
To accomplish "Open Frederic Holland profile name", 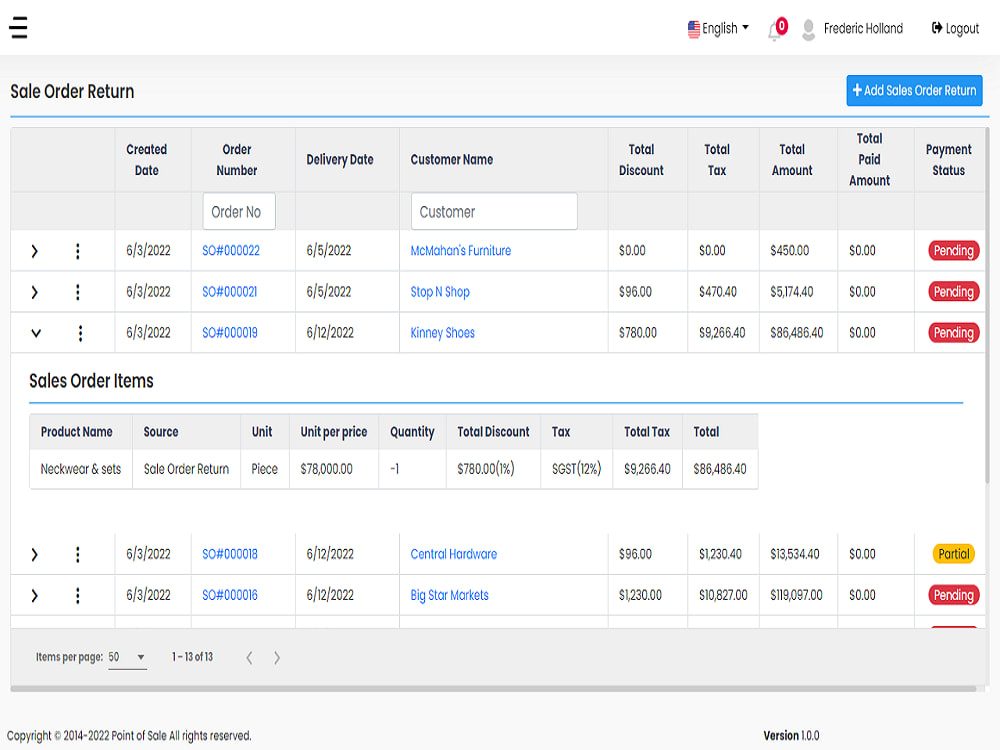I will pos(863,28).
